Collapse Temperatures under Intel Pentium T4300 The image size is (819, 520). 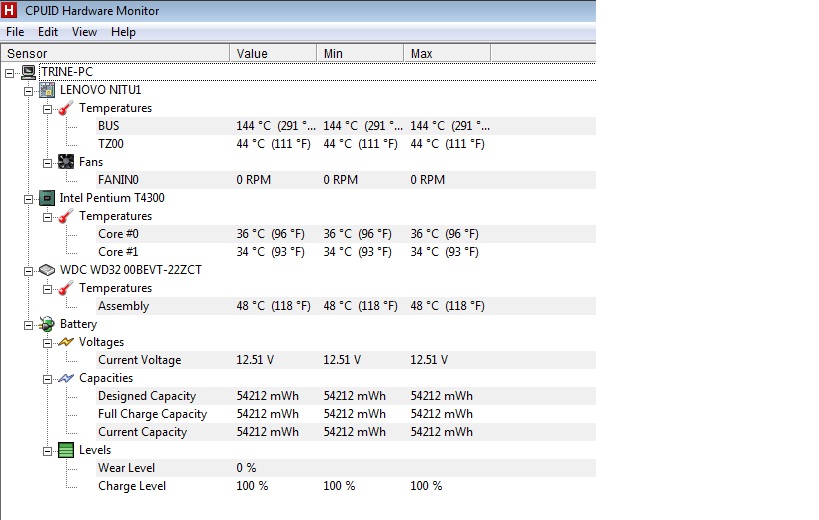[x=47, y=217]
